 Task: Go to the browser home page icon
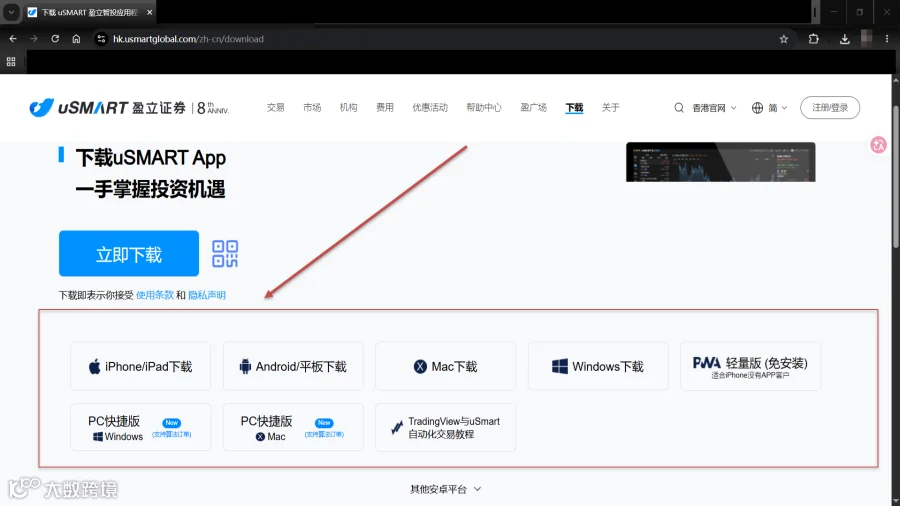pos(76,39)
